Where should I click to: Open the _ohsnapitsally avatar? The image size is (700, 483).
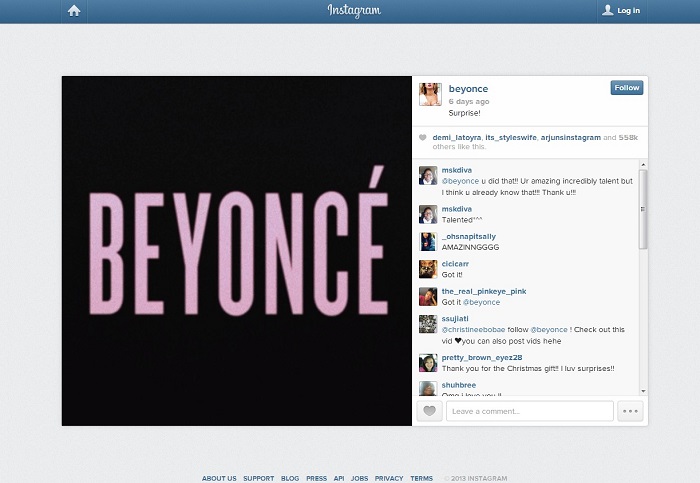tap(428, 242)
